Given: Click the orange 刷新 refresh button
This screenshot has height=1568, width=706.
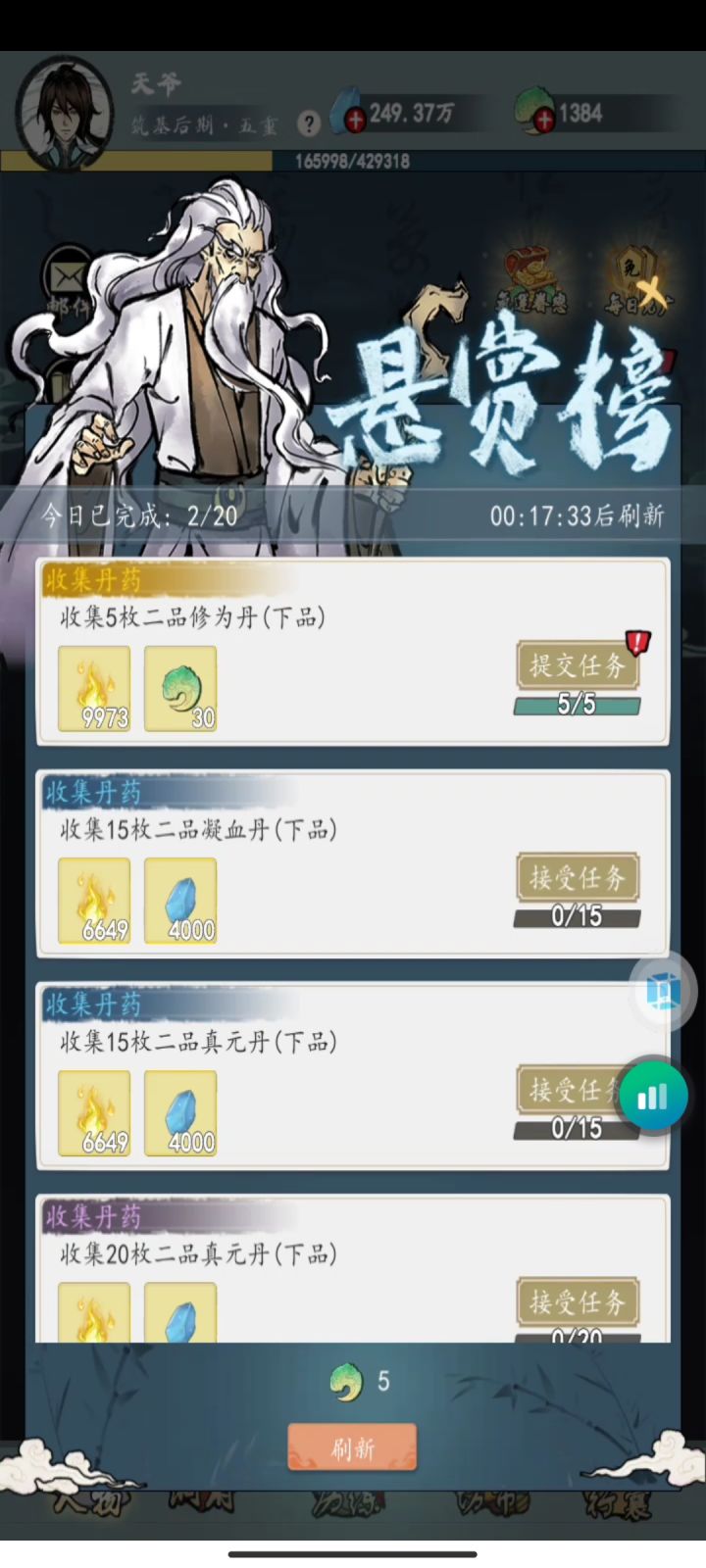Looking at the screenshot, I should click(352, 1447).
